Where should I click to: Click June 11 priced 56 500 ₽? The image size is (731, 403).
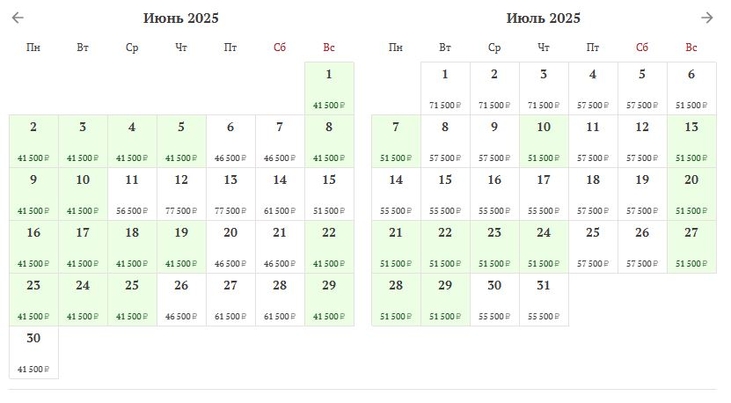tap(132, 194)
